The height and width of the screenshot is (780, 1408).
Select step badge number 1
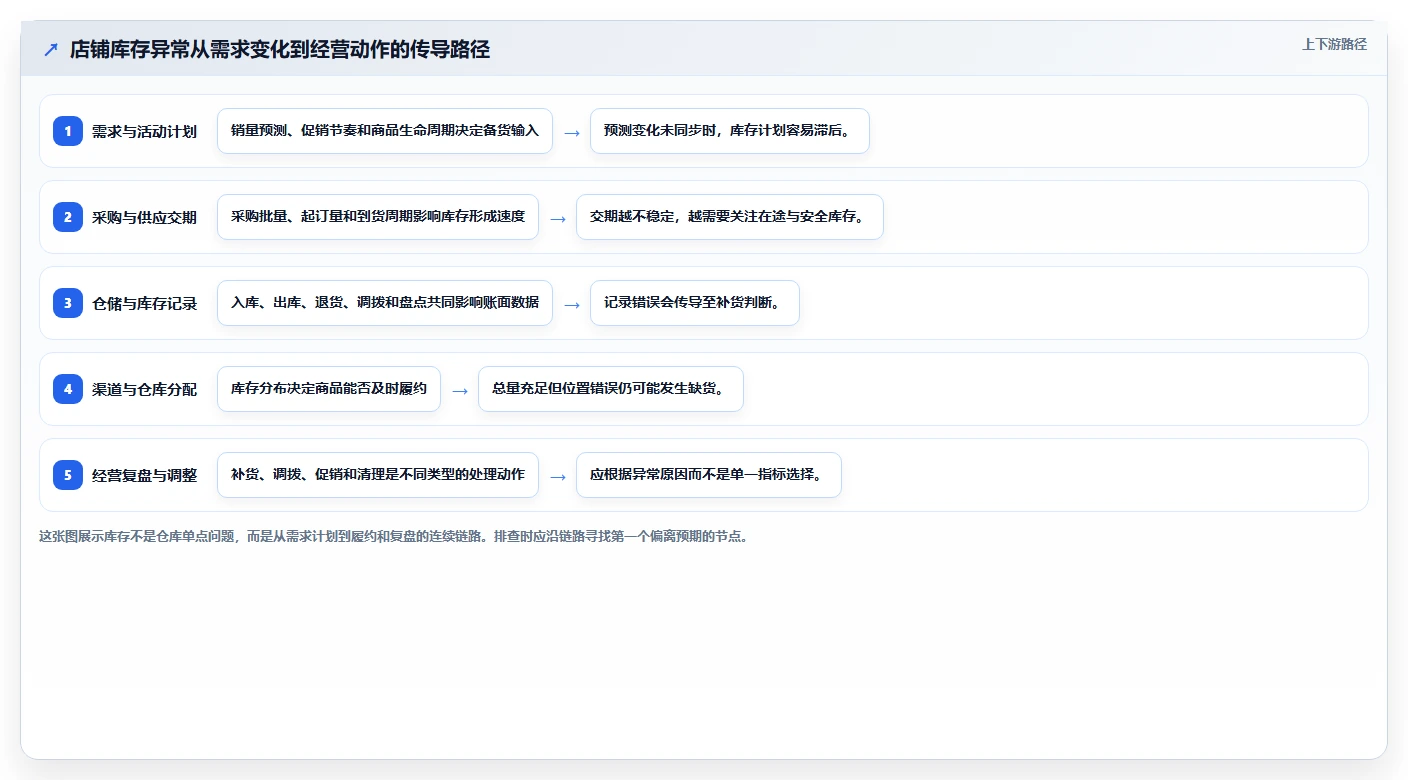68,131
